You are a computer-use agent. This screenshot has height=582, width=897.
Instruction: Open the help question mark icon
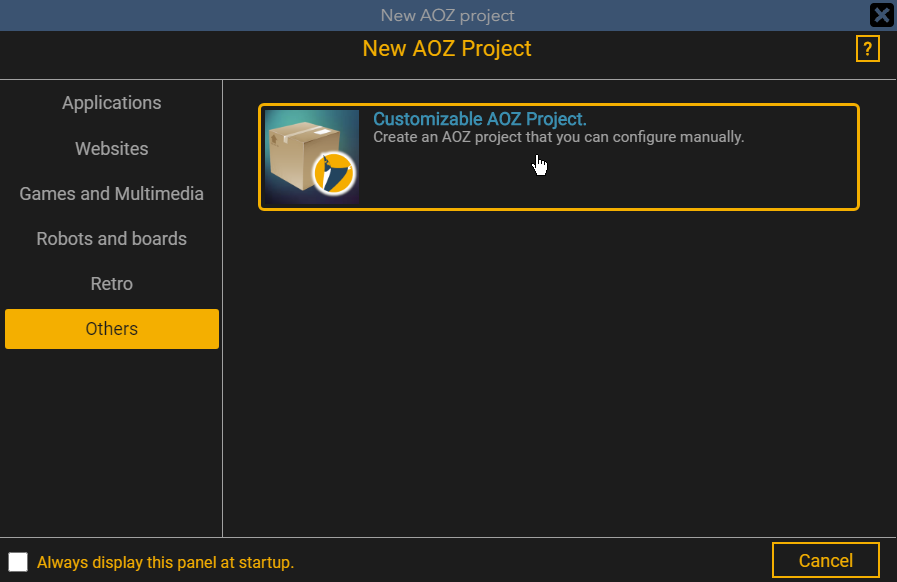pyautogui.click(x=867, y=48)
